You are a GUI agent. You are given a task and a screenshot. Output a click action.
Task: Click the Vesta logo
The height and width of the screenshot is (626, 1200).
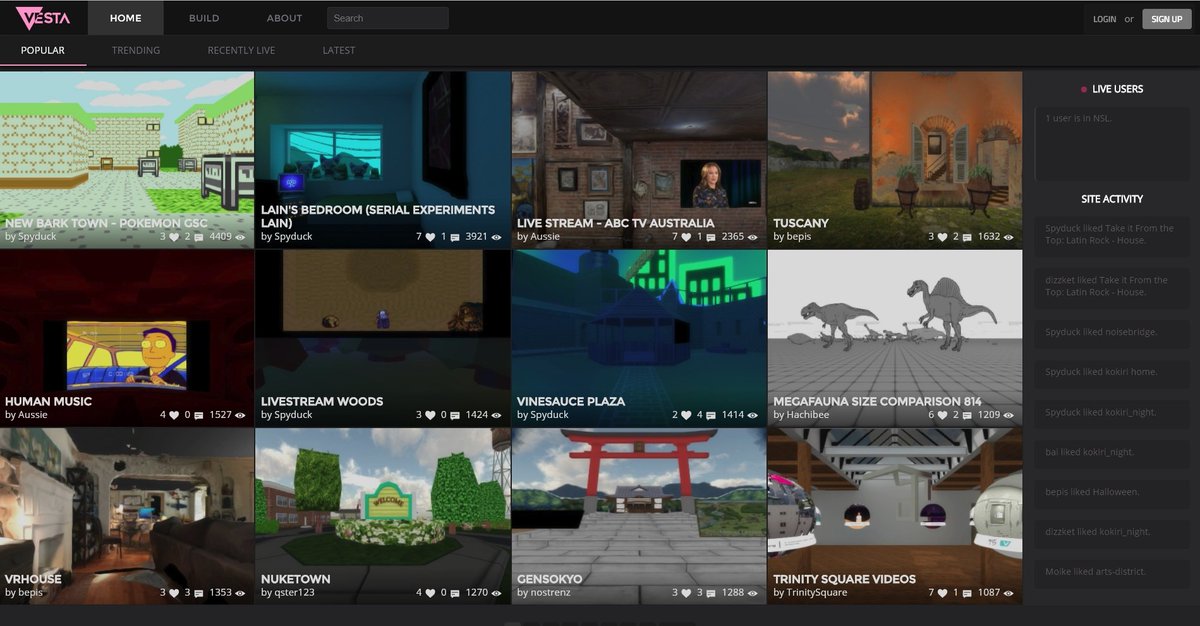coord(43,18)
